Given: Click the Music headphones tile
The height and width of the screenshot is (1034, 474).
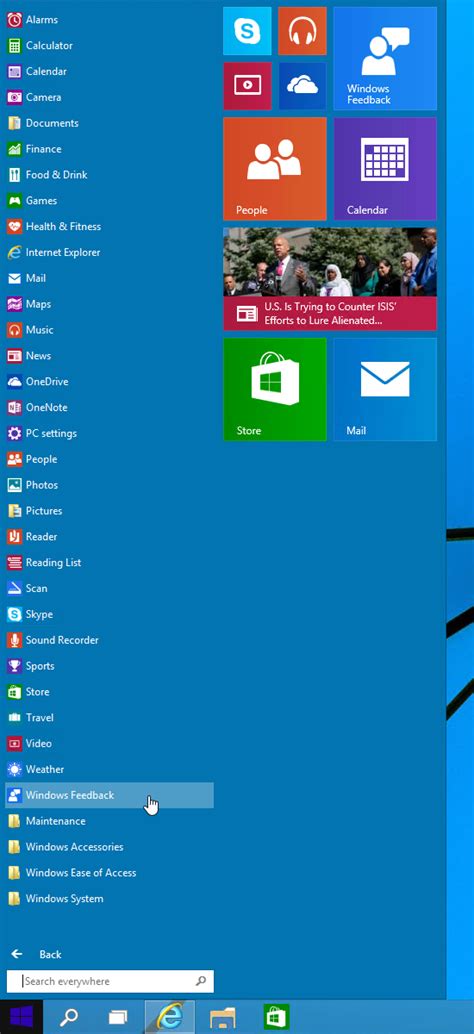Looking at the screenshot, I should pos(302,31).
